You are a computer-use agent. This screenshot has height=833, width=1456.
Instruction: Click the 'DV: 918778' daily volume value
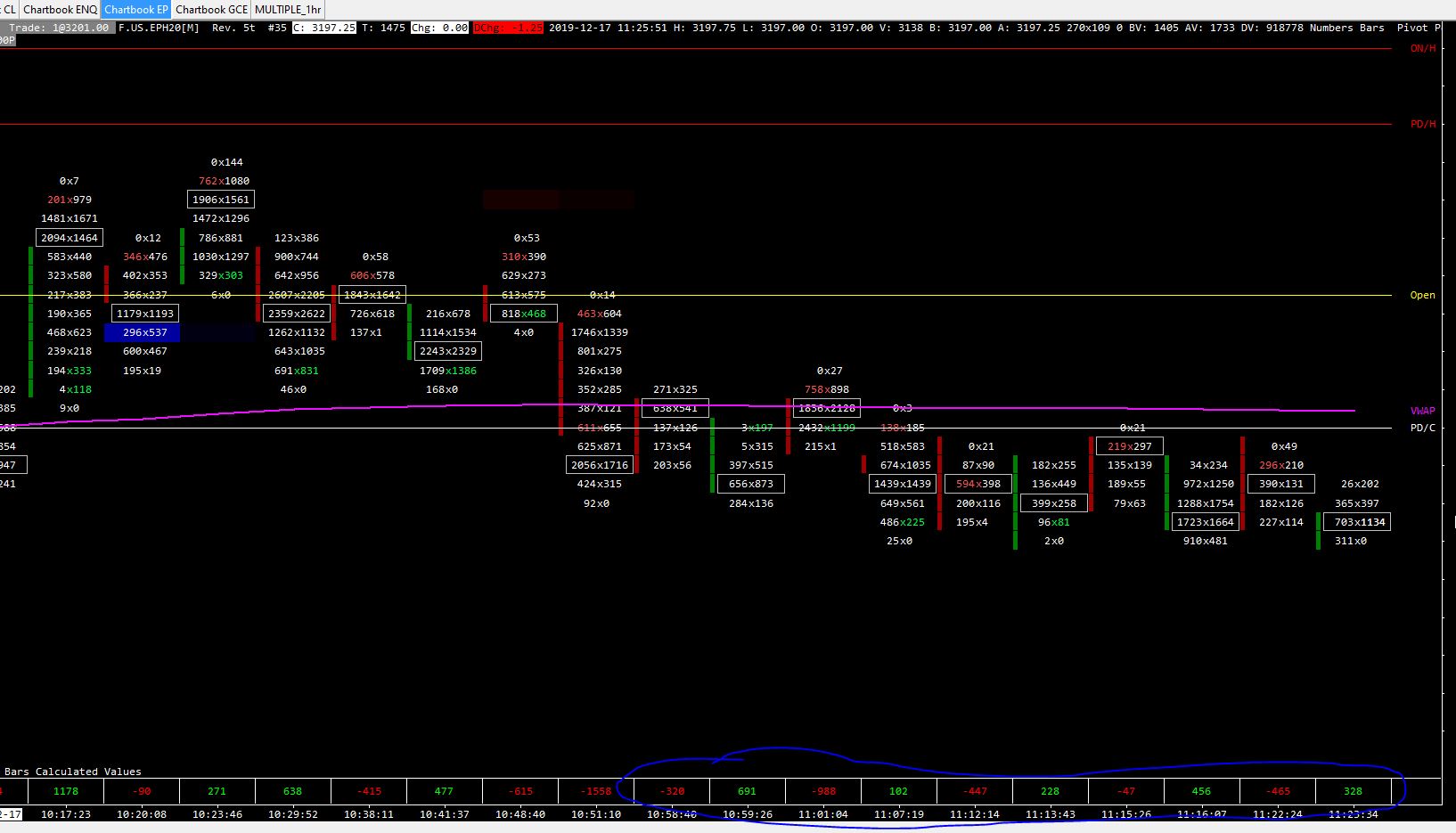click(1272, 28)
